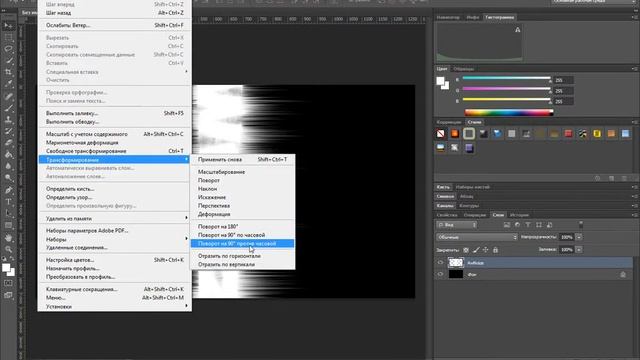Apply the yellow square style preset
This screenshot has height=360, width=640.
[597, 133]
